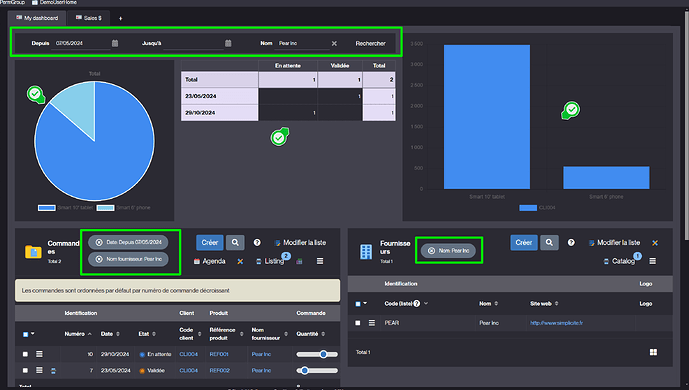Open client CLI004 link on order 10

pyautogui.click(x=189, y=354)
